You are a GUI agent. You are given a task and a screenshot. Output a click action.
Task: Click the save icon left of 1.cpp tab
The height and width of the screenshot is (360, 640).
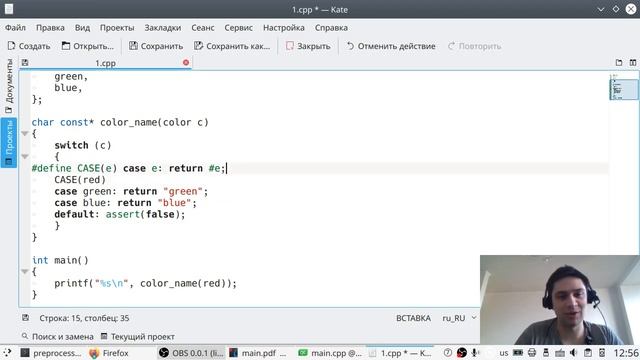click(x=25, y=62)
